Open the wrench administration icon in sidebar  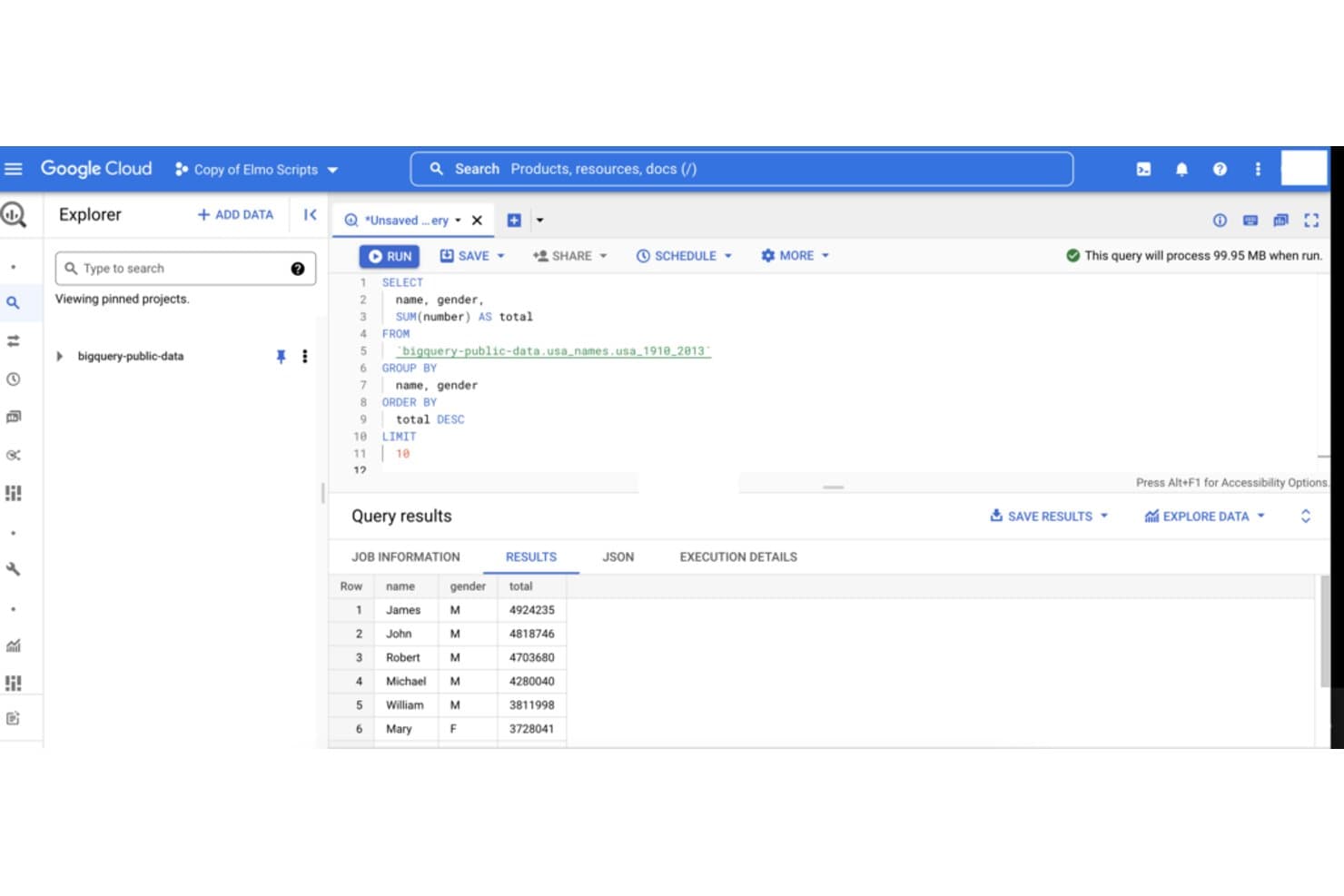(13, 569)
